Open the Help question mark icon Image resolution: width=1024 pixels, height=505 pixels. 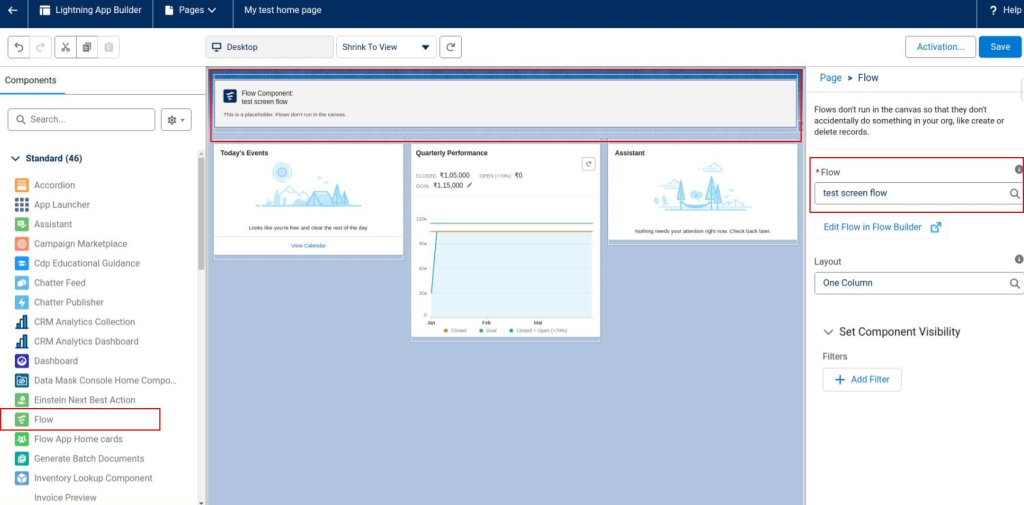[x=993, y=10]
